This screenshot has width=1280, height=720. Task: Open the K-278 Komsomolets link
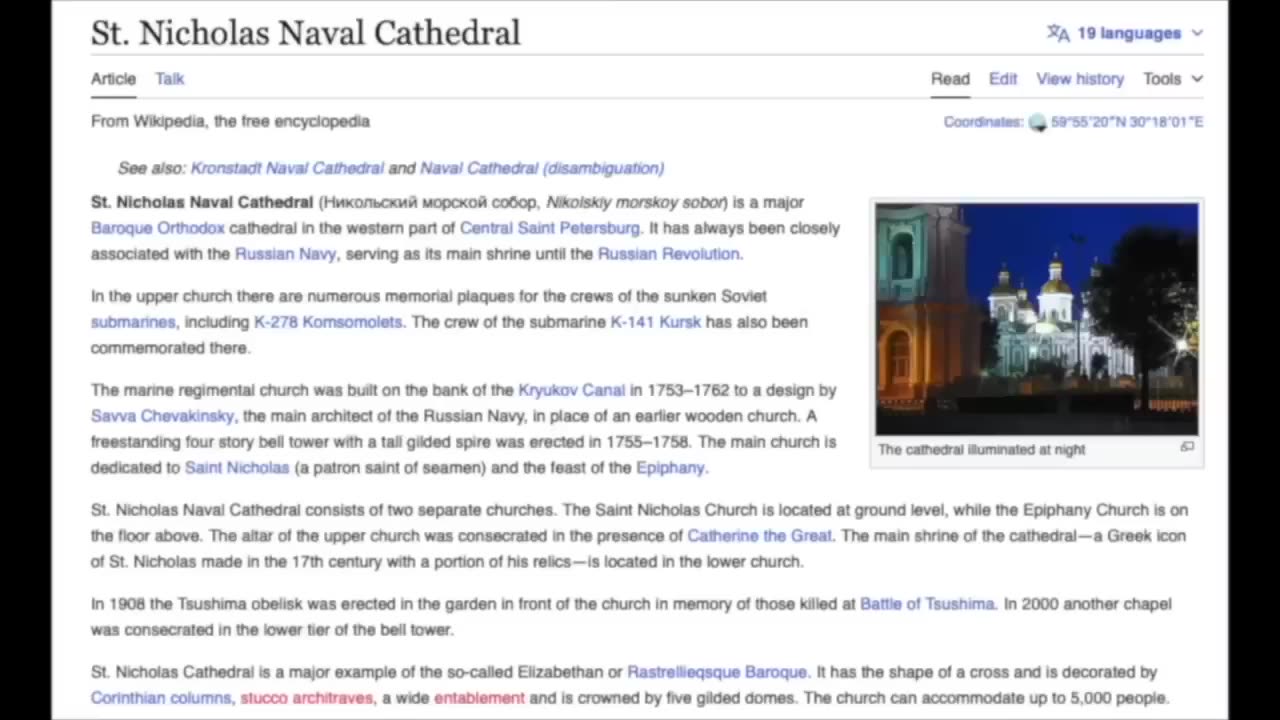[x=328, y=322]
